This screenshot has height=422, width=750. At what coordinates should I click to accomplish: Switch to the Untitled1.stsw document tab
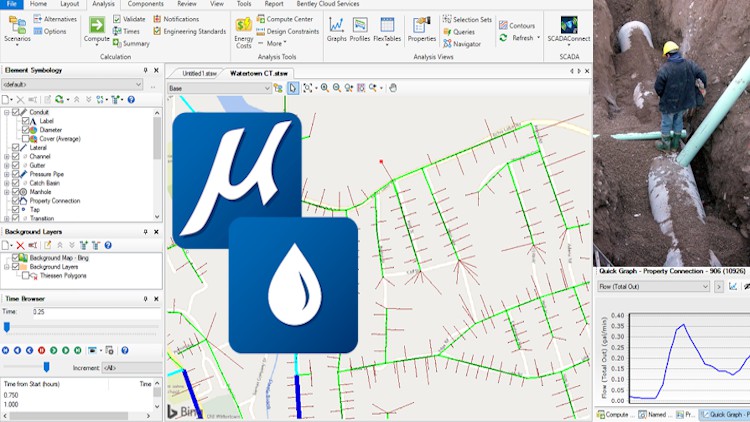[x=199, y=74]
